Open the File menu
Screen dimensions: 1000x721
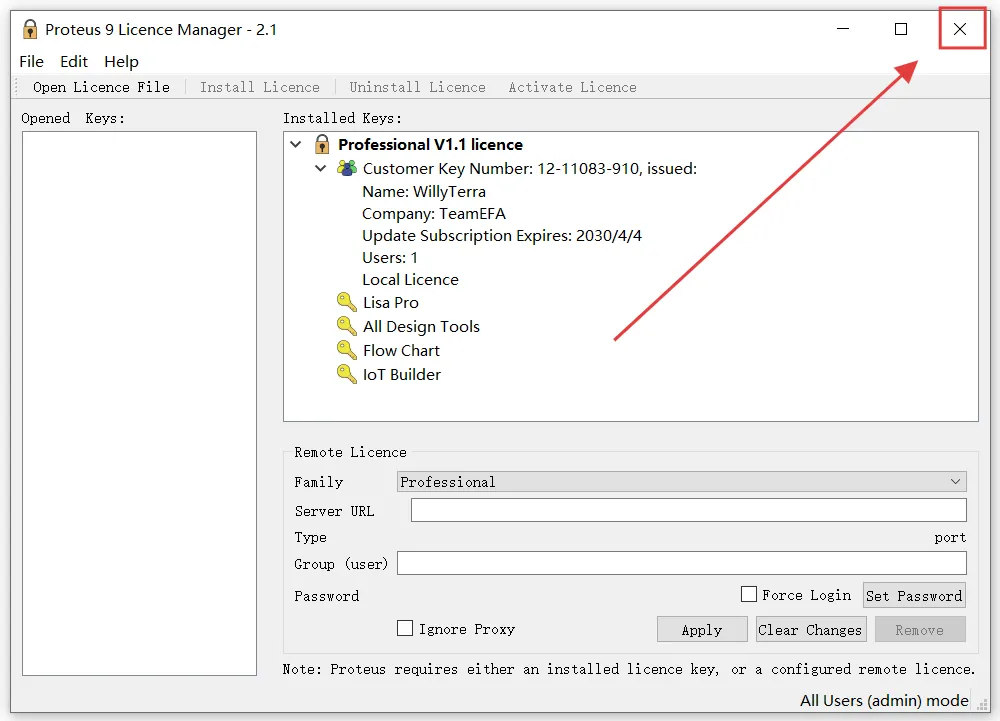tap(31, 62)
